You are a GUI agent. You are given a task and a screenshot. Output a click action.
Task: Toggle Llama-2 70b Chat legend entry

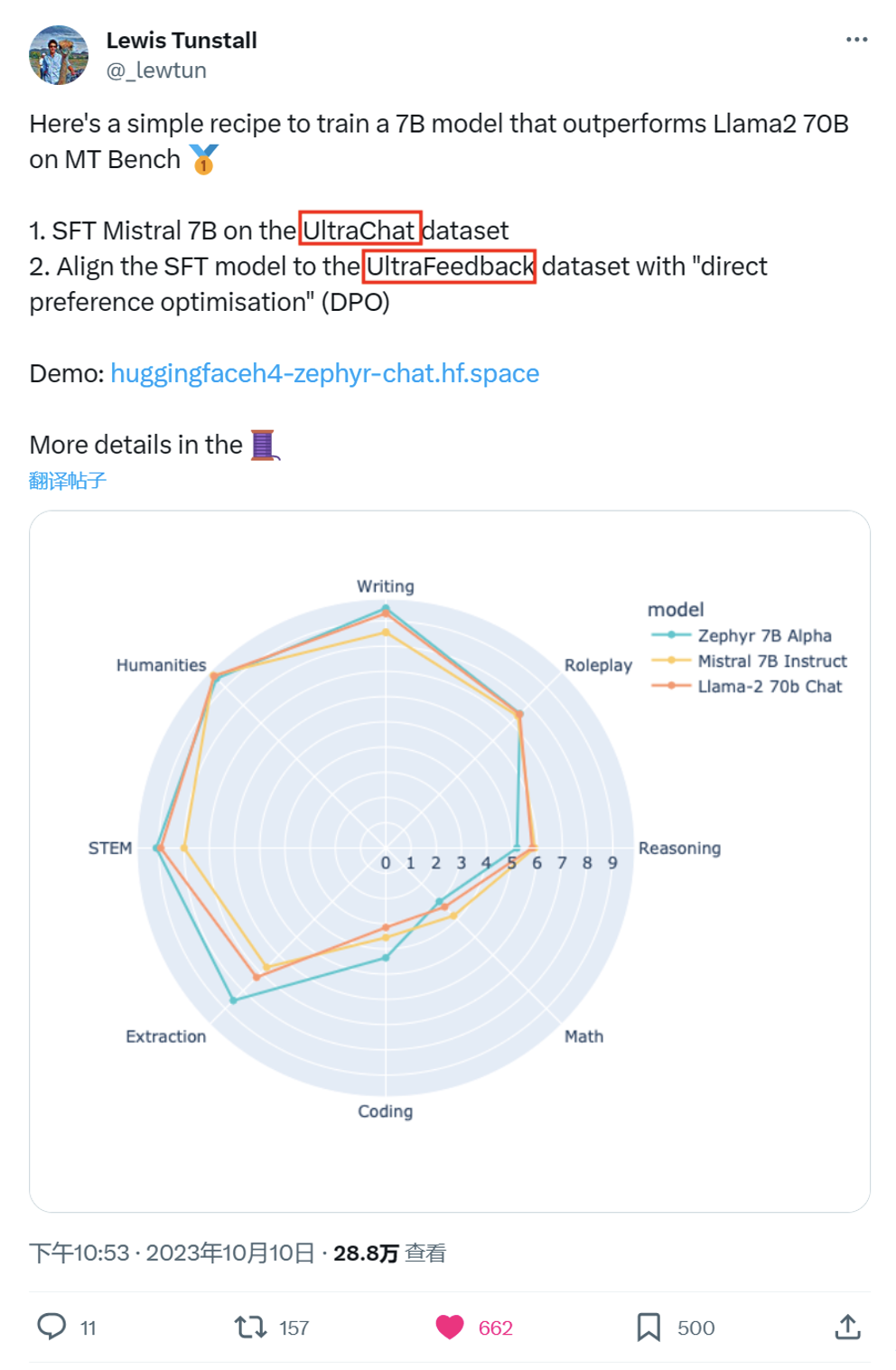click(x=746, y=686)
